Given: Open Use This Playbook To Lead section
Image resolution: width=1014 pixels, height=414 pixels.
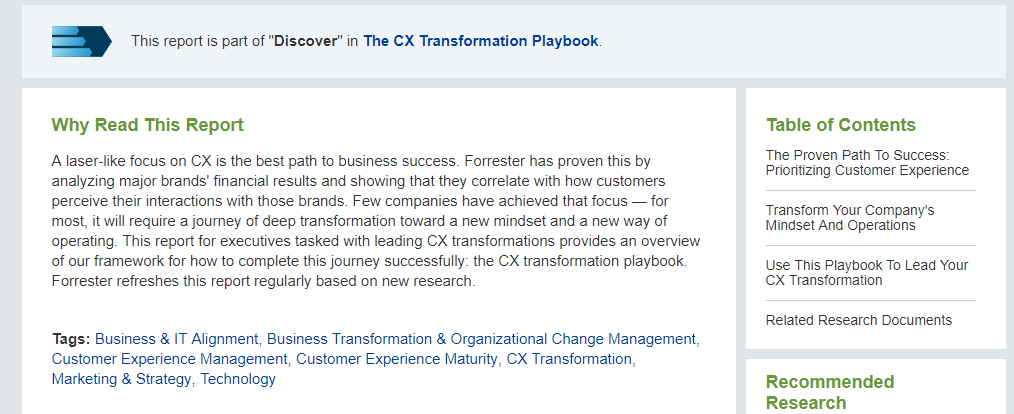Looking at the screenshot, I should [x=867, y=272].
